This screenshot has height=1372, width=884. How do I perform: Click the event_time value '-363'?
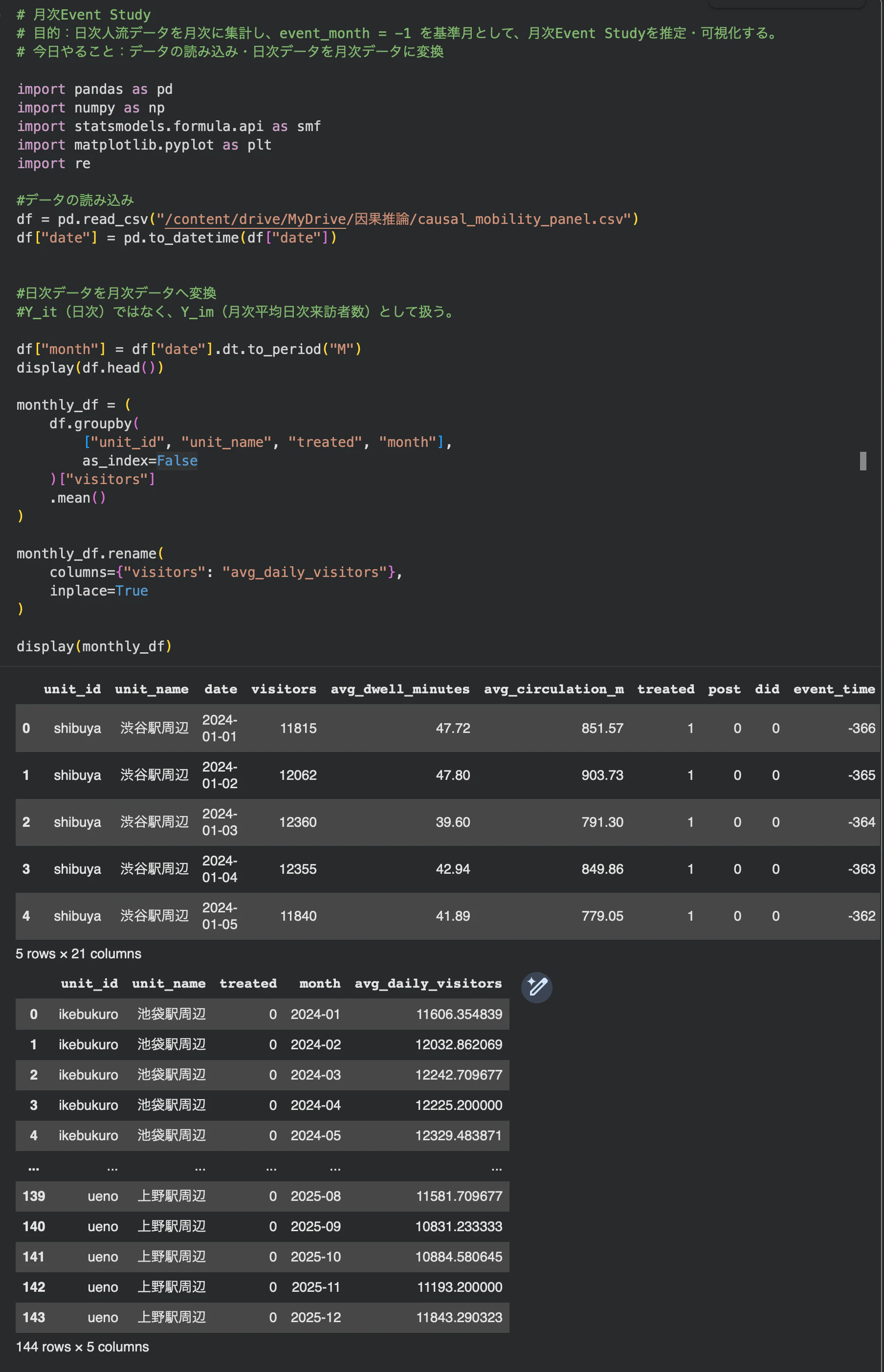point(862,869)
